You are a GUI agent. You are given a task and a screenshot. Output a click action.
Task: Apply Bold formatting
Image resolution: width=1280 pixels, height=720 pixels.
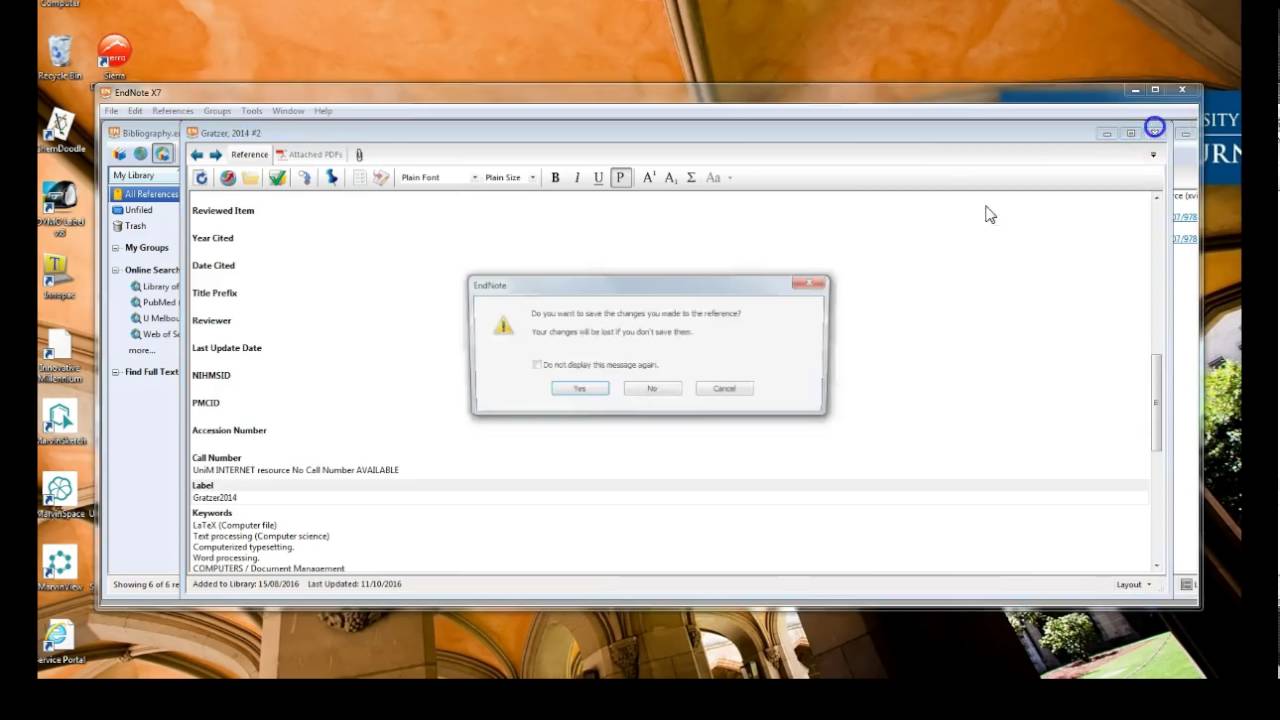(x=555, y=178)
